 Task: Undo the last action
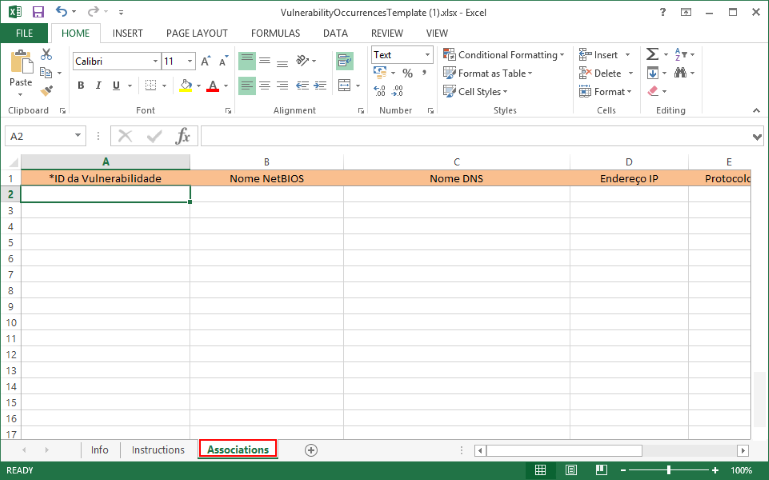pyautogui.click(x=61, y=11)
